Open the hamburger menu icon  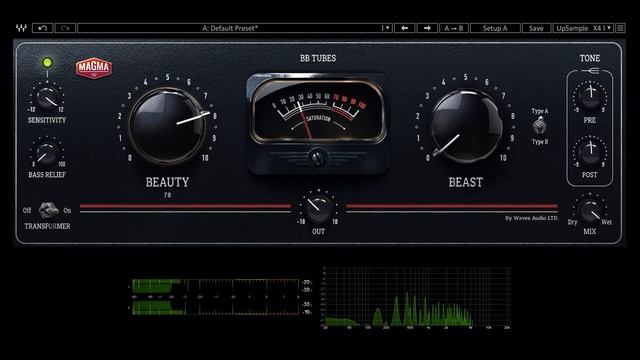620,28
